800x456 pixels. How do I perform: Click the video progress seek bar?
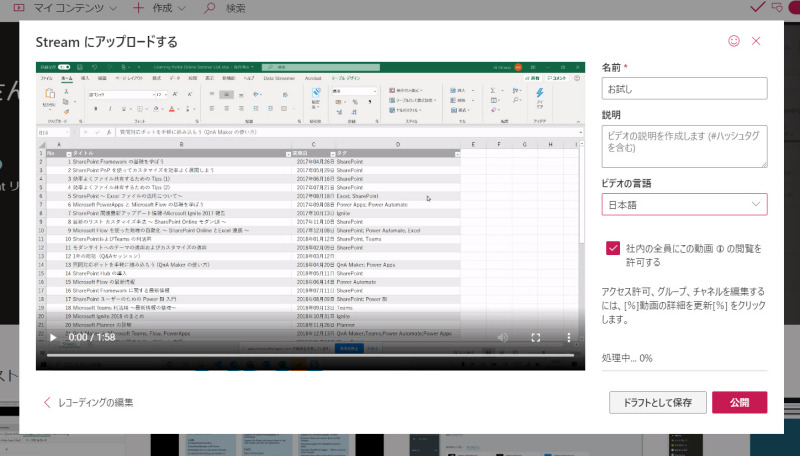click(x=310, y=355)
